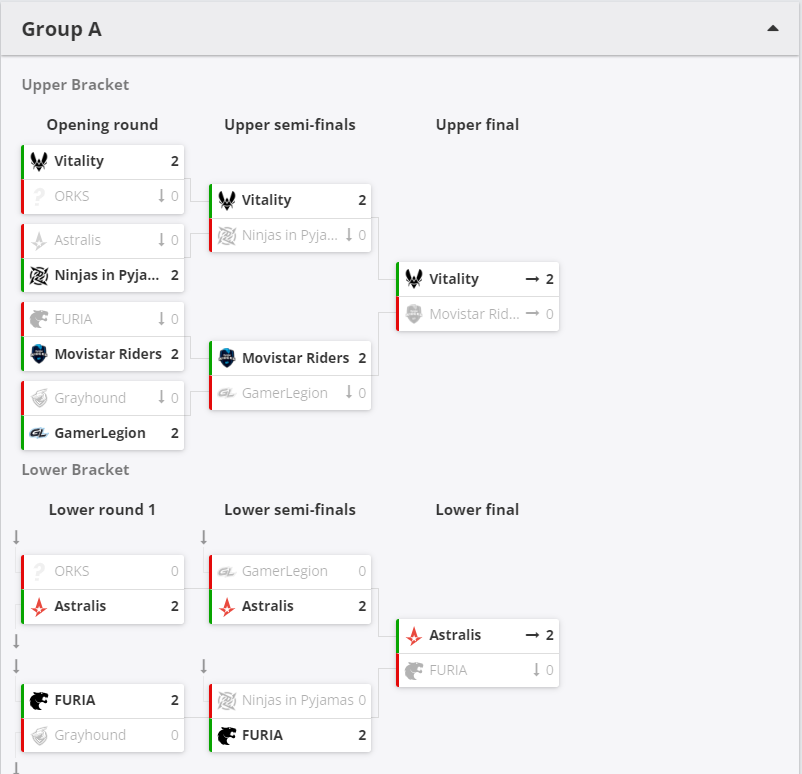Select FURIA vs Movistar Riders score 2
This screenshot has width=802, height=774.
174,354
